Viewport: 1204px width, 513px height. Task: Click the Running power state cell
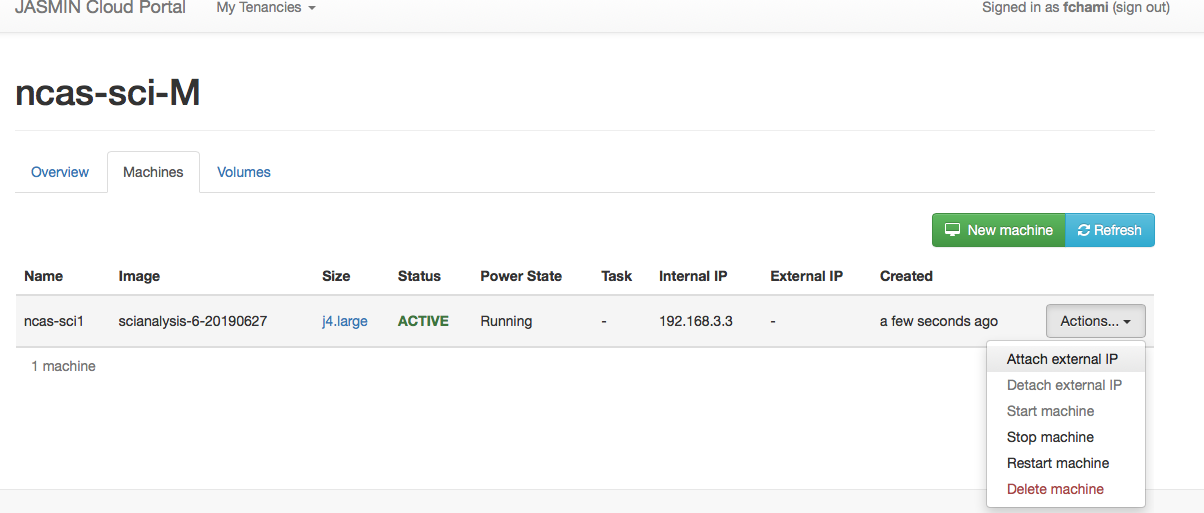(x=506, y=321)
